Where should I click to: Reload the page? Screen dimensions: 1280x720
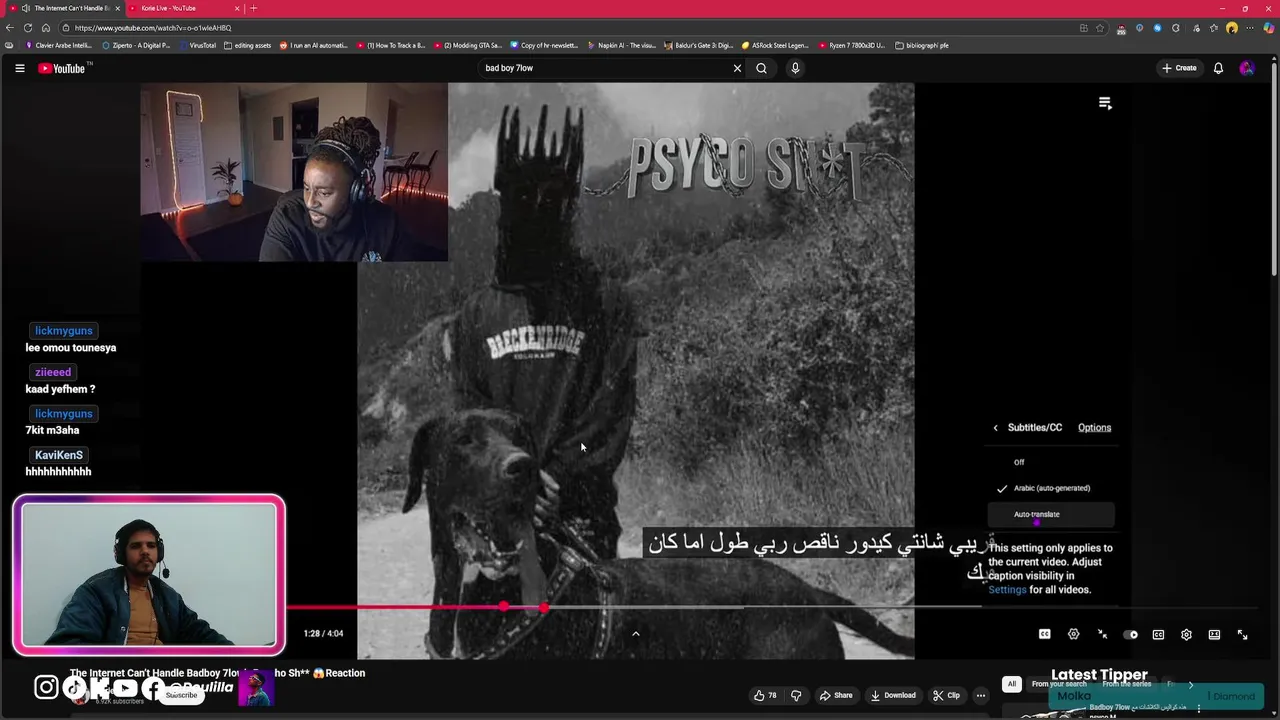click(28, 28)
